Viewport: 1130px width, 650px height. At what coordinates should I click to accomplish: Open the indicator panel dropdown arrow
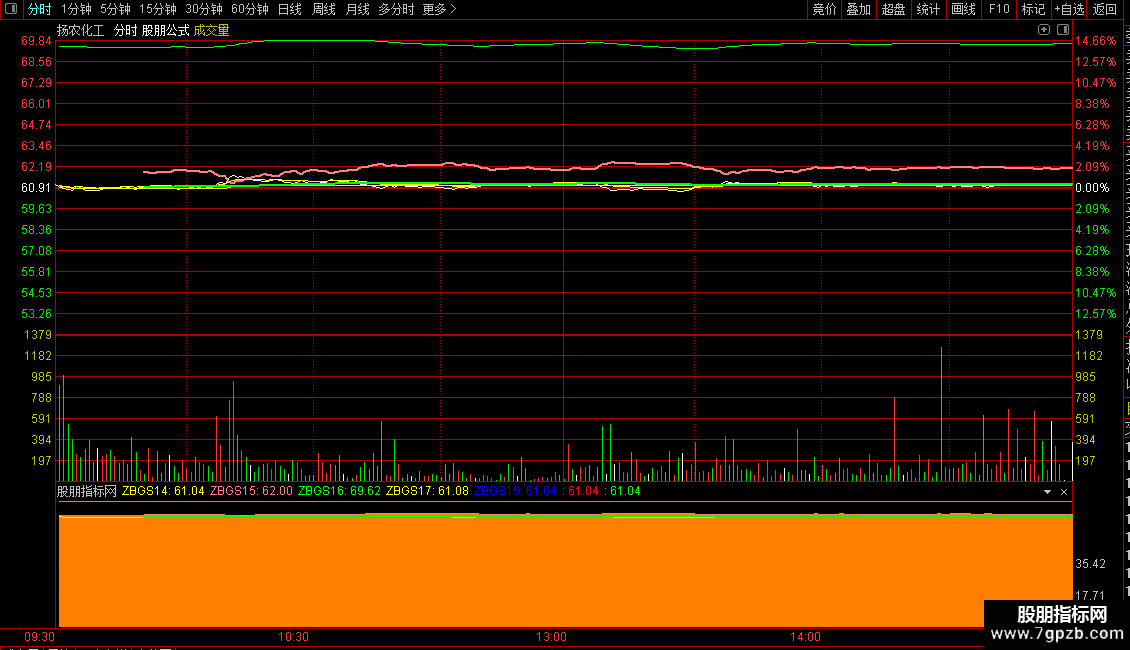(x=1047, y=491)
